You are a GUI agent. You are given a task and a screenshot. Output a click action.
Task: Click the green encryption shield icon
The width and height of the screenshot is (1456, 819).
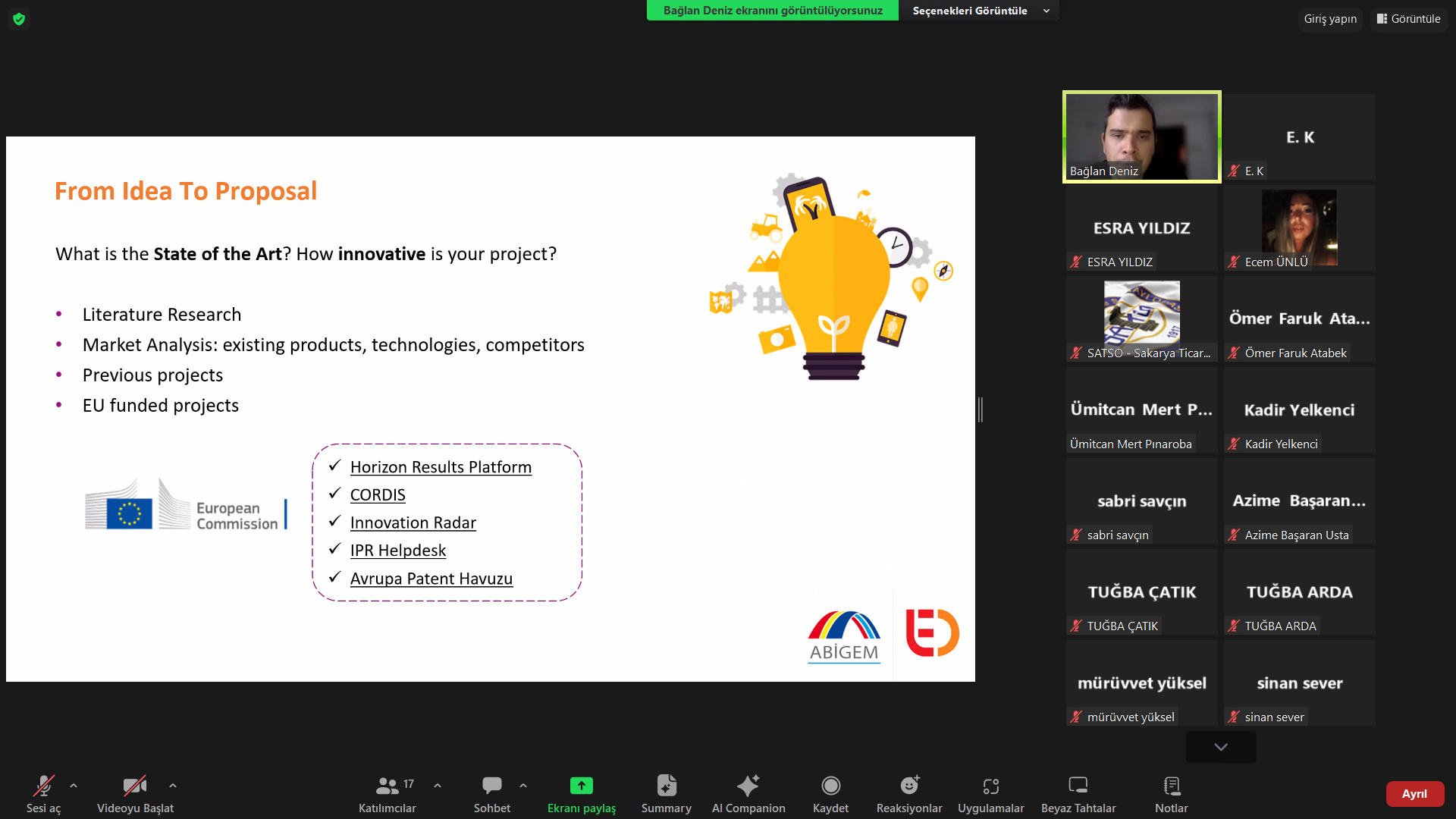tap(19, 19)
